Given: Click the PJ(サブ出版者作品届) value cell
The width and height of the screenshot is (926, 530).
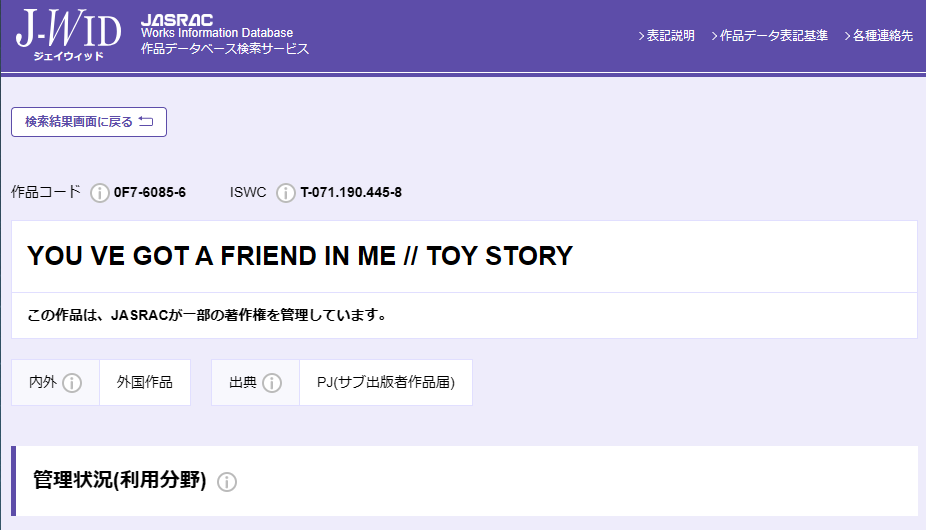Looking at the screenshot, I should click(385, 383).
